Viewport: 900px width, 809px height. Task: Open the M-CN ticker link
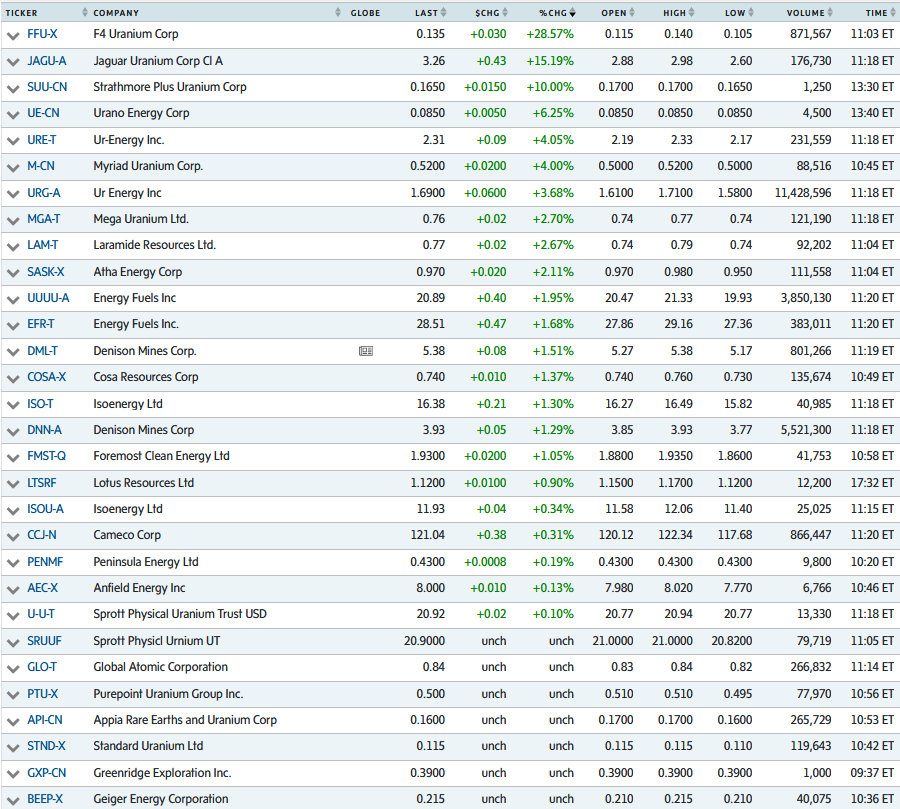[x=41, y=166]
